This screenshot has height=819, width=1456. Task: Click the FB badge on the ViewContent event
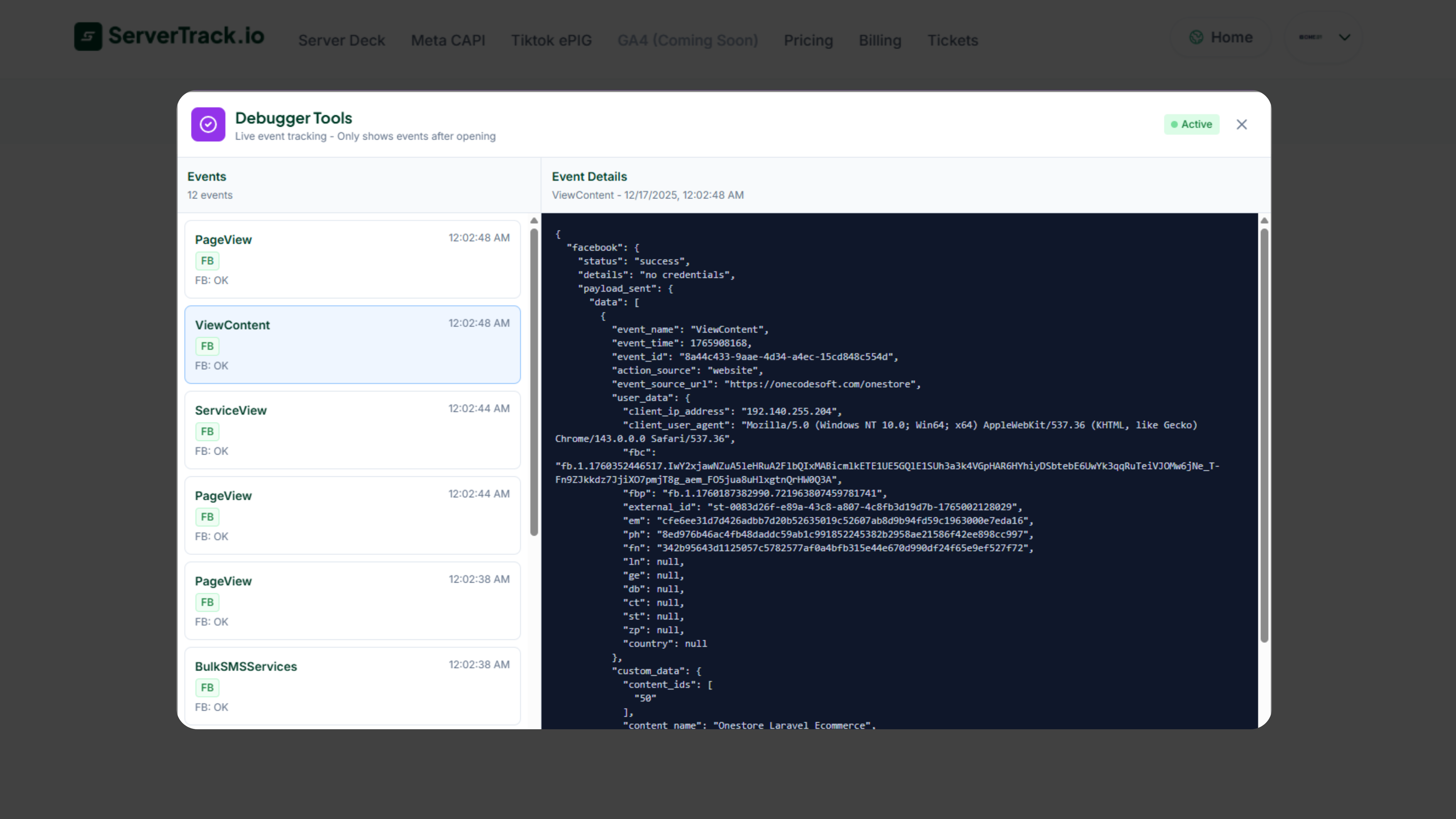click(x=207, y=346)
